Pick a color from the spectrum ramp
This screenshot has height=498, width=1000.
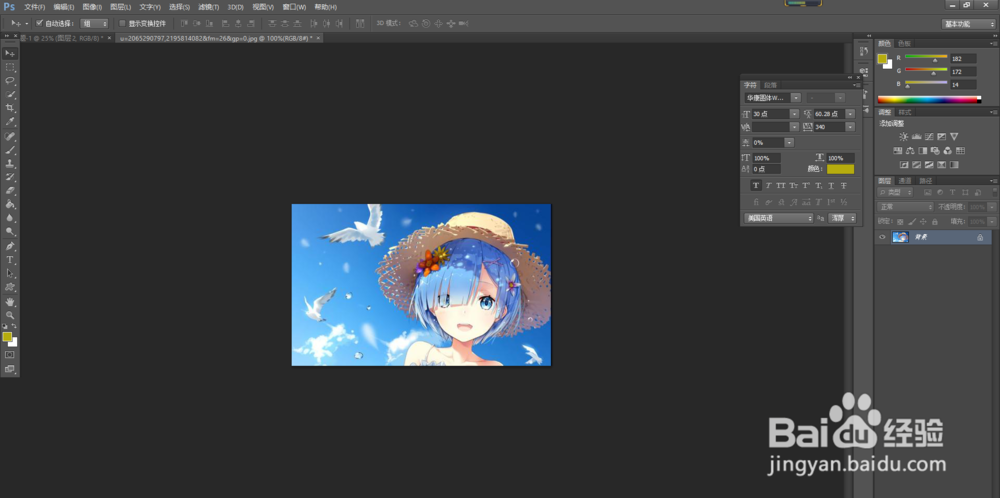click(929, 99)
